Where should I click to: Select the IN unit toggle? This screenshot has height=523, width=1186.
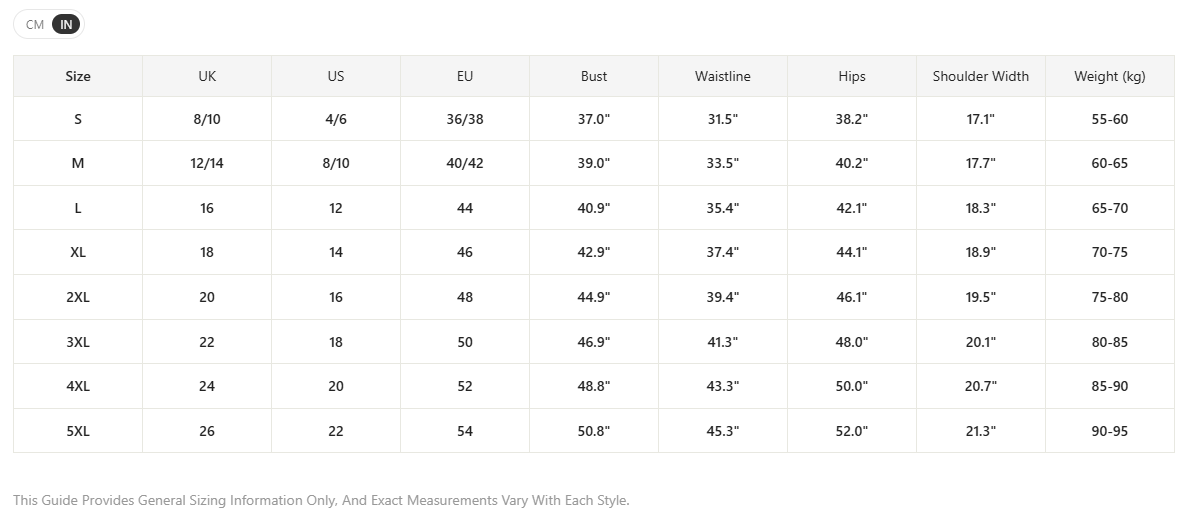pos(67,24)
